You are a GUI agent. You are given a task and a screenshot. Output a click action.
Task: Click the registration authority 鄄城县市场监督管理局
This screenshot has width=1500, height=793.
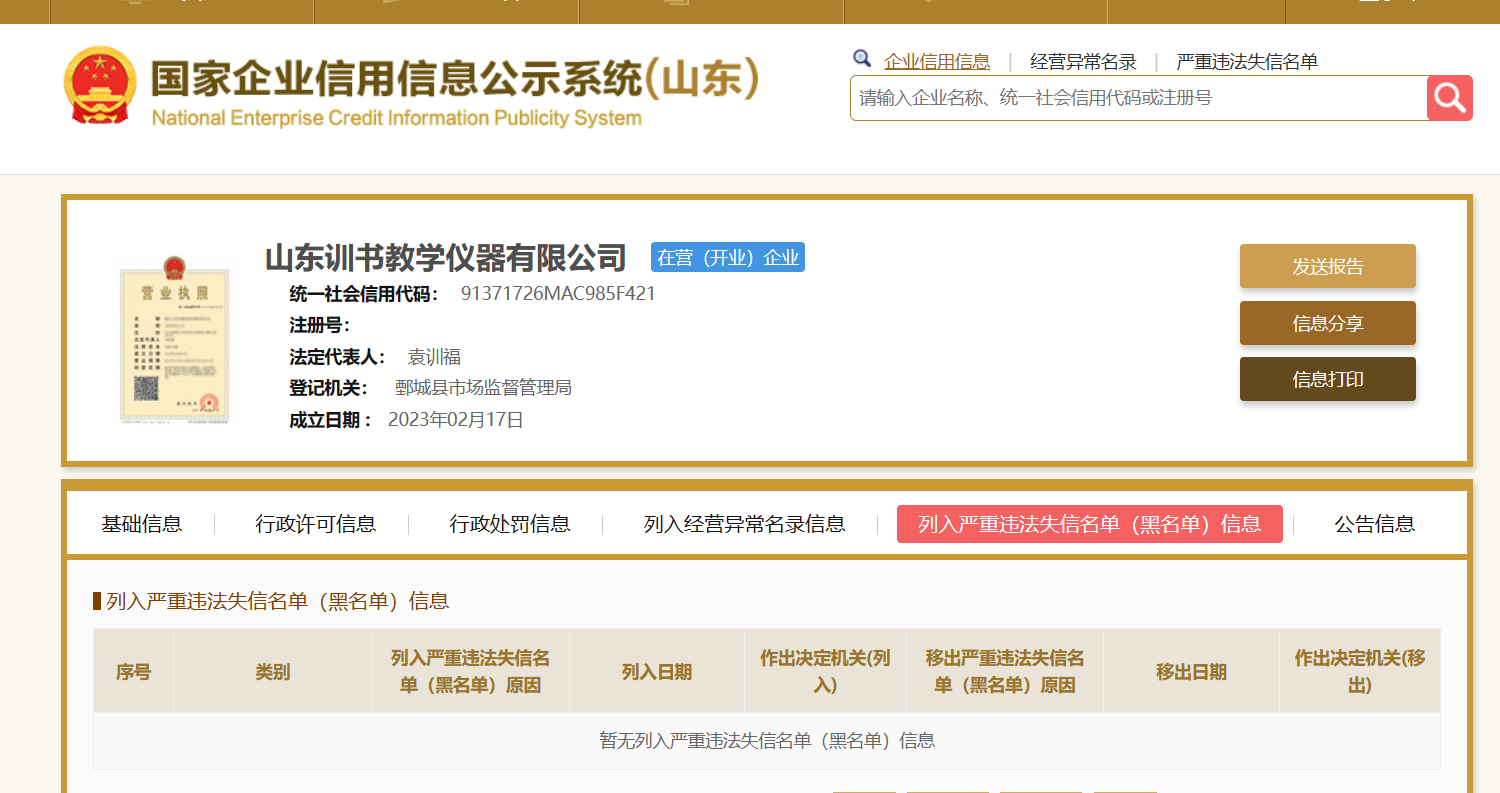click(483, 388)
